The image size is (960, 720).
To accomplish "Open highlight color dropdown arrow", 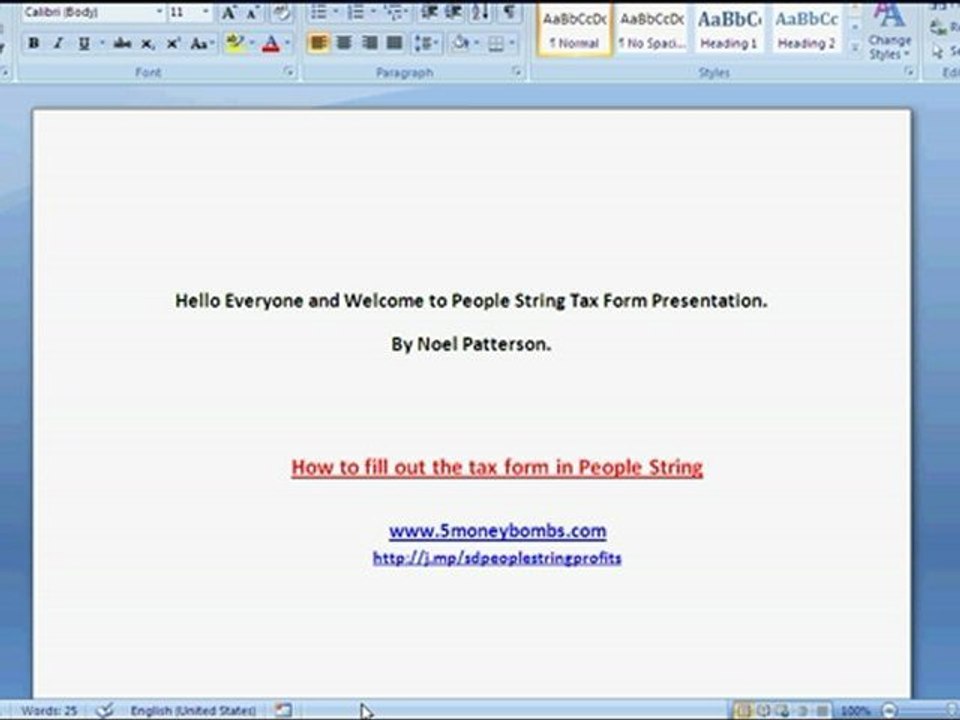I will [x=251, y=43].
